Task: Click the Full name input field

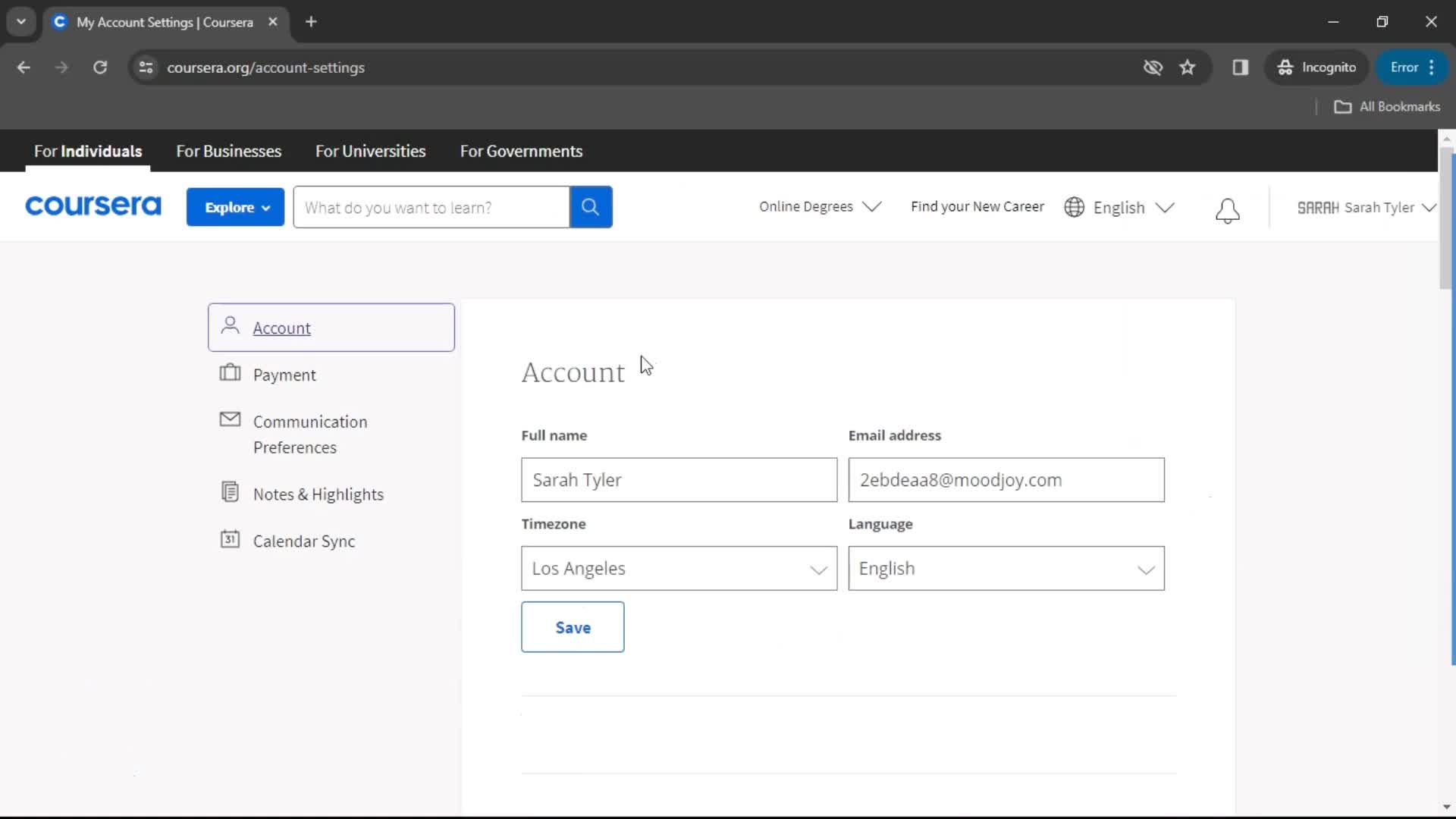Action: coord(679,480)
